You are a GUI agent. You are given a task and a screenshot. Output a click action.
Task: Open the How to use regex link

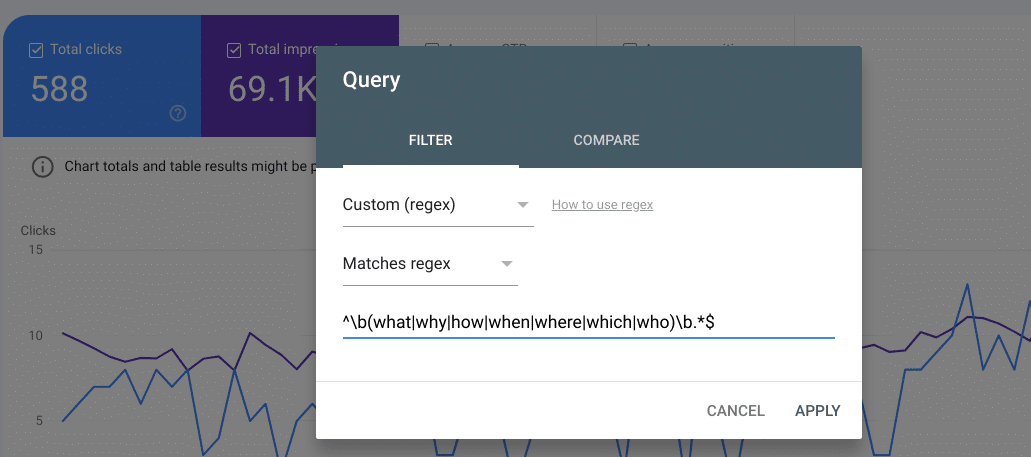click(602, 205)
